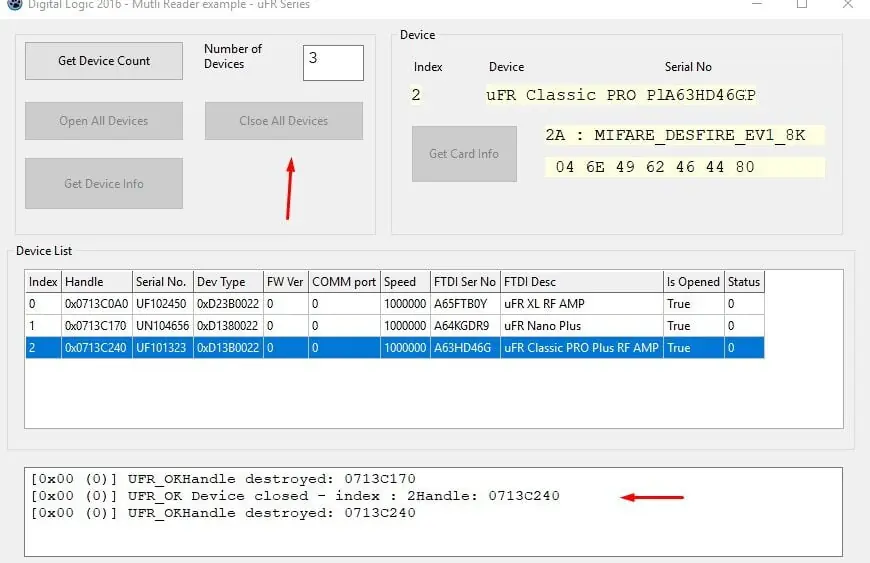The height and width of the screenshot is (563, 870).
Task: Click the Status column header
Action: click(744, 282)
